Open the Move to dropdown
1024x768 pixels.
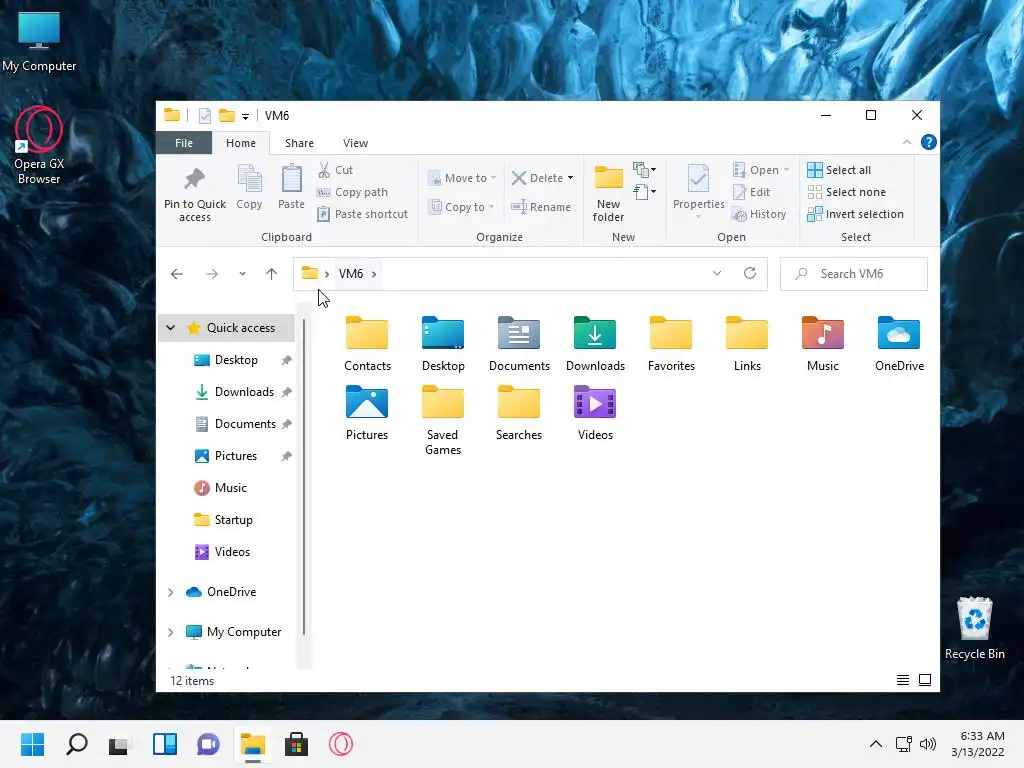tap(462, 178)
